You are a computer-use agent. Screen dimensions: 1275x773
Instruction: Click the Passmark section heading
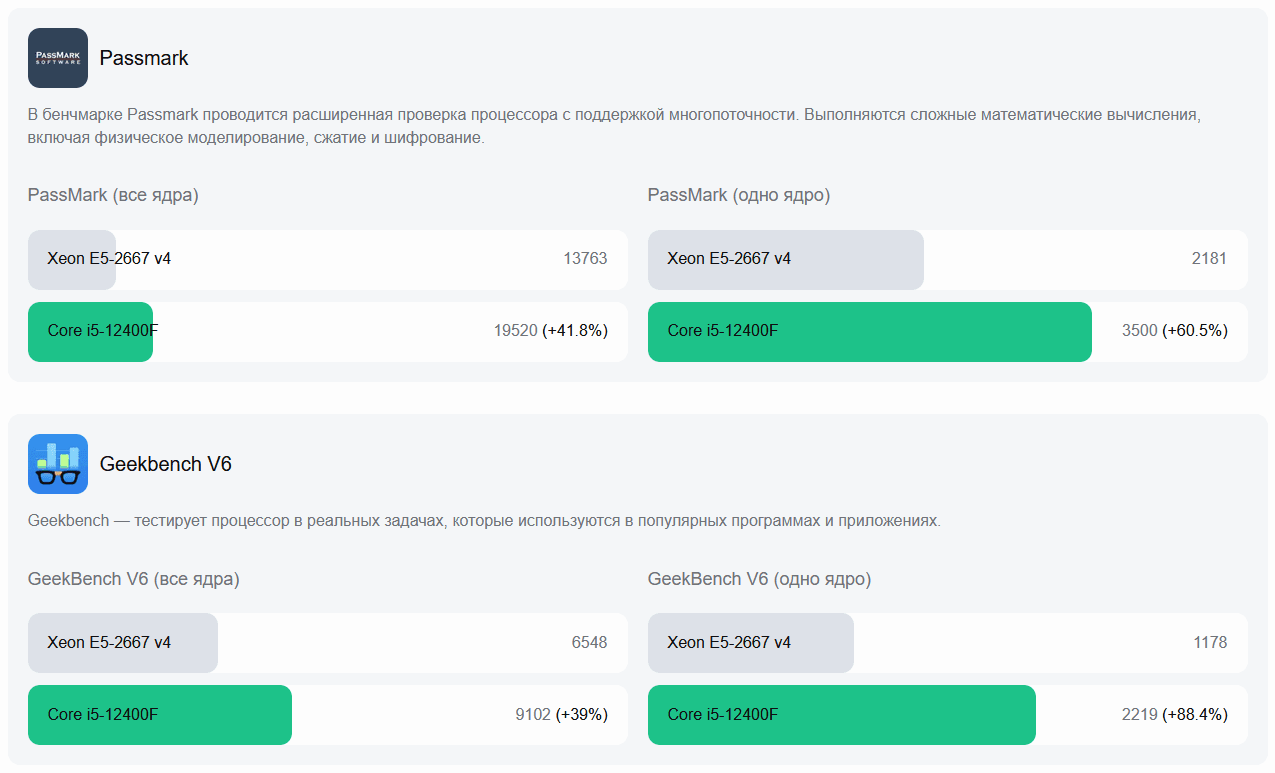[x=144, y=58]
